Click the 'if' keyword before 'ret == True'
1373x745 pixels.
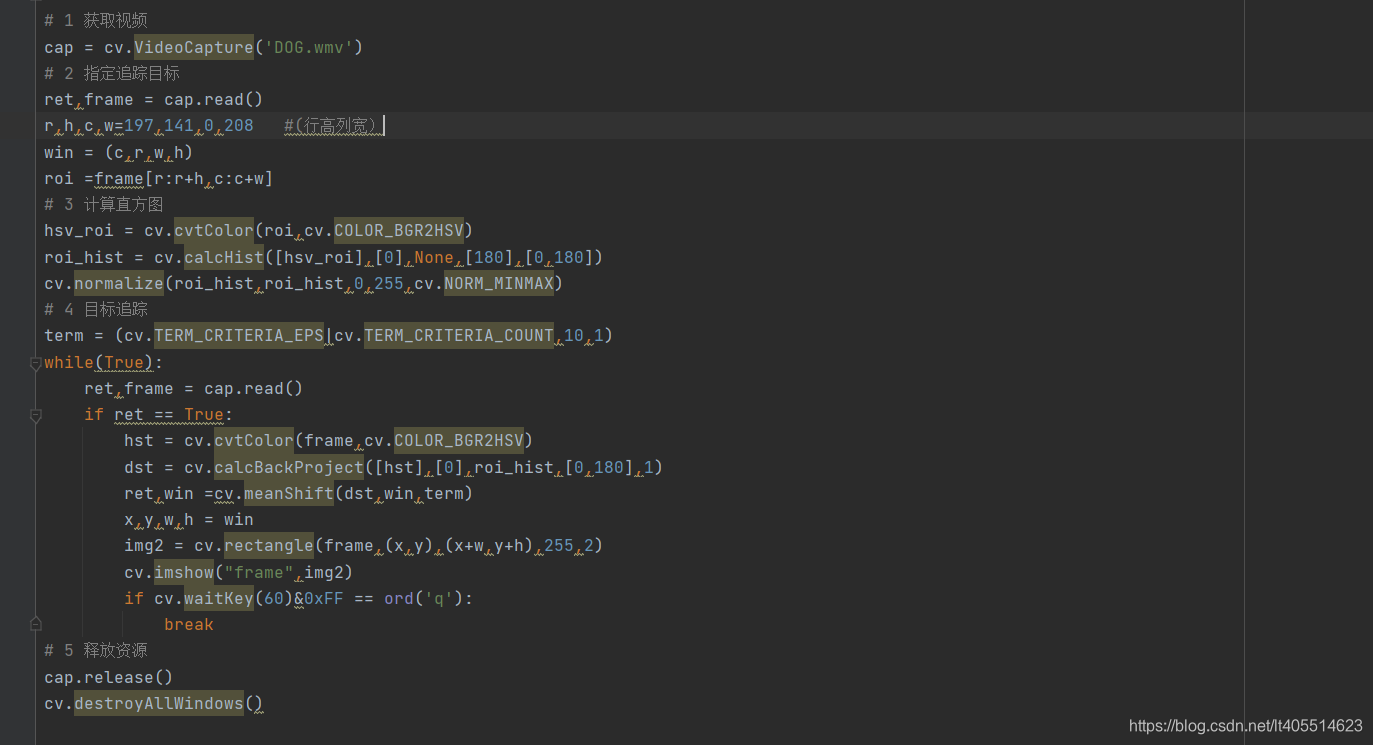[x=94, y=414]
